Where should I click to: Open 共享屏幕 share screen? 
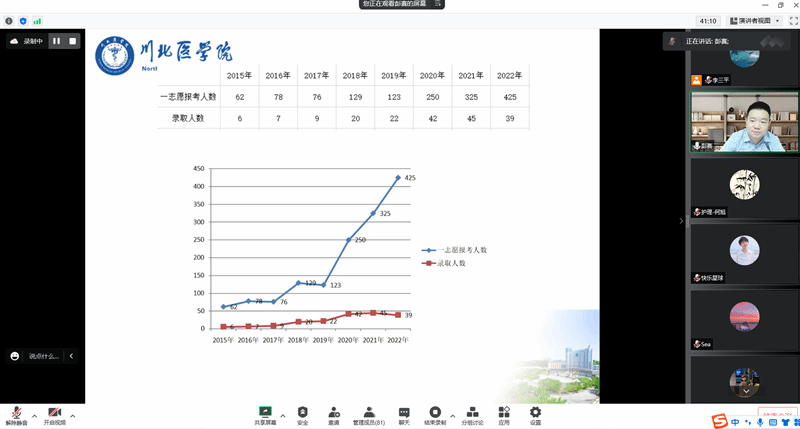click(265, 414)
